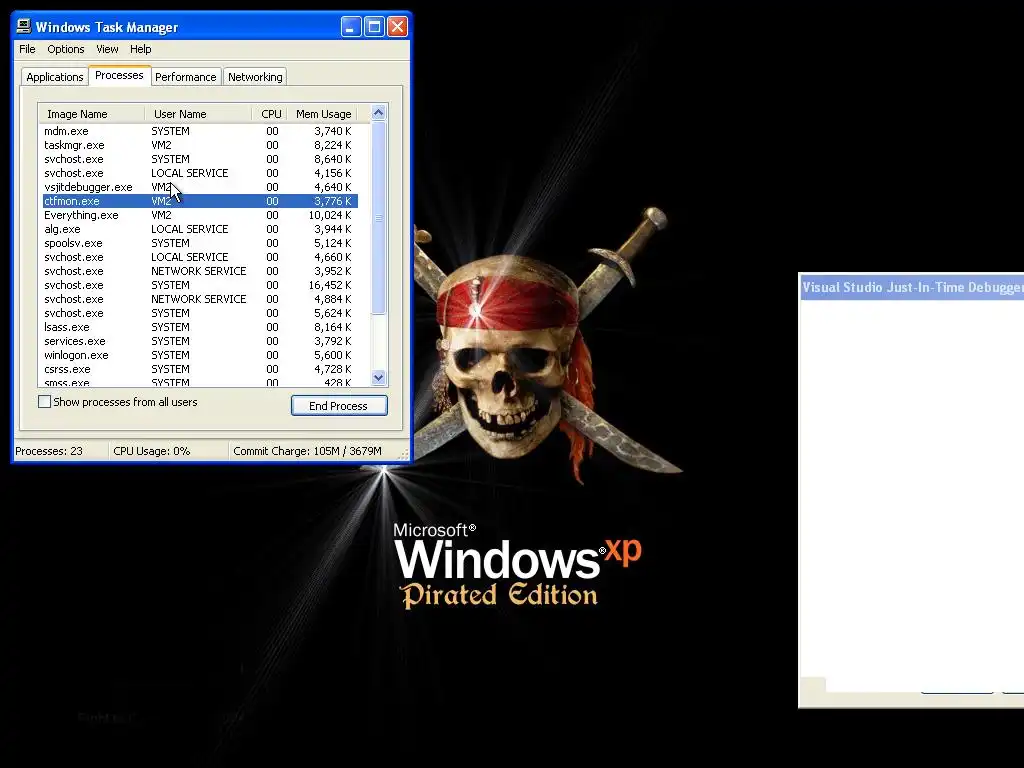Image resolution: width=1024 pixels, height=768 pixels.
Task: Select the mdm.exe process row
Action: pos(198,131)
